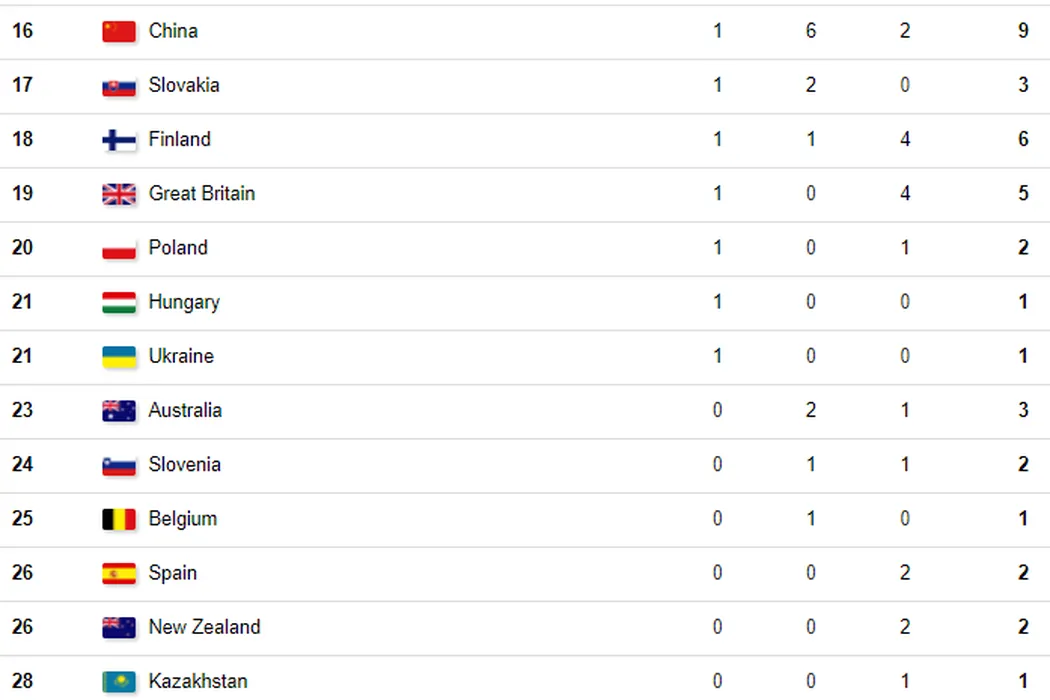Open the Great Britain country link
This screenshot has width=1050, height=700.
pos(202,193)
